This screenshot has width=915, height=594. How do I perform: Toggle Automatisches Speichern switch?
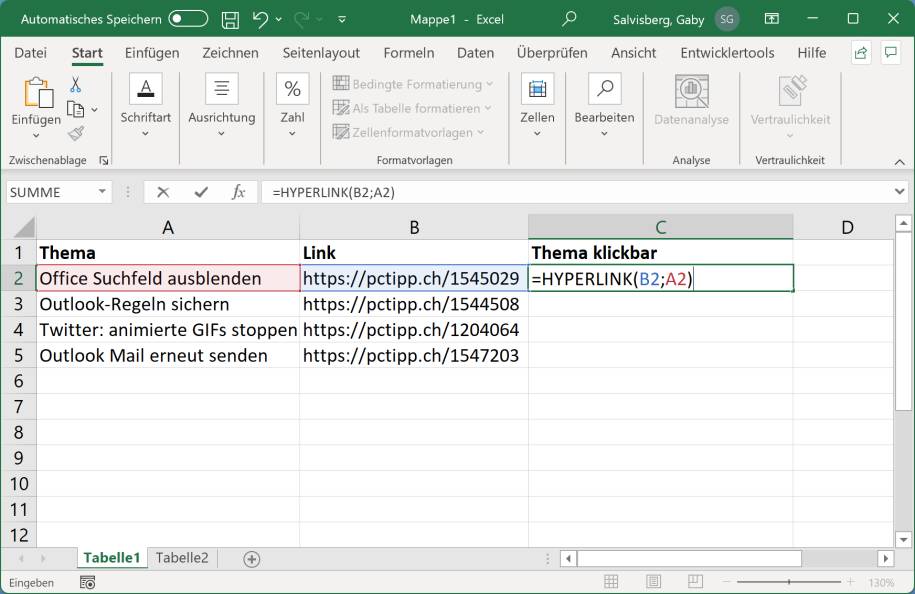[x=188, y=19]
